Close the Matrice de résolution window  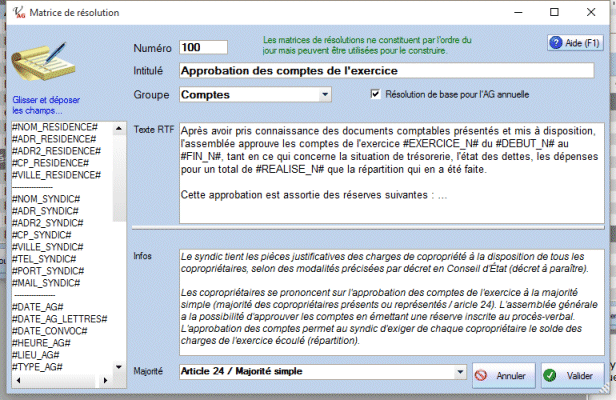[x=591, y=13]
